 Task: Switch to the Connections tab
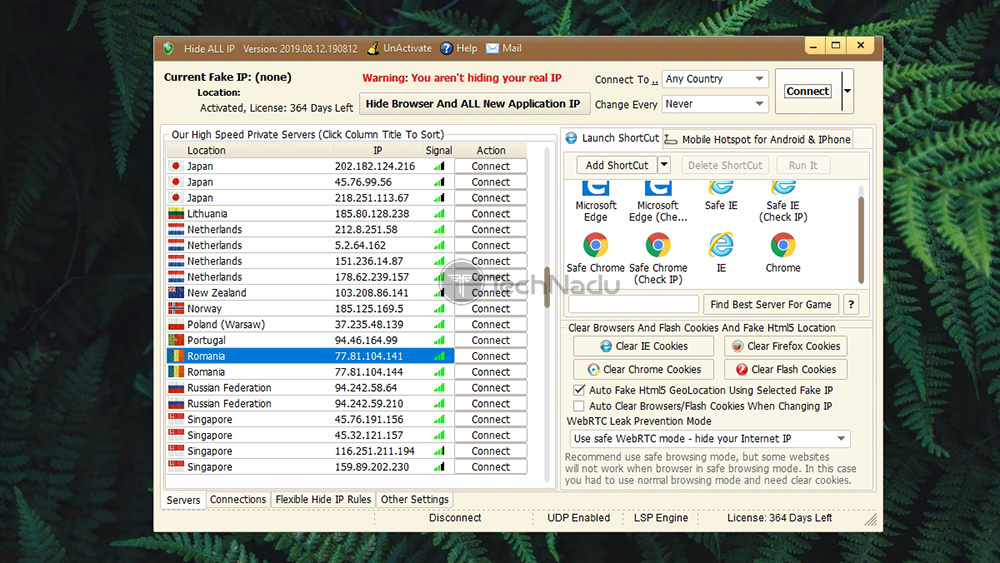point(238,499)
